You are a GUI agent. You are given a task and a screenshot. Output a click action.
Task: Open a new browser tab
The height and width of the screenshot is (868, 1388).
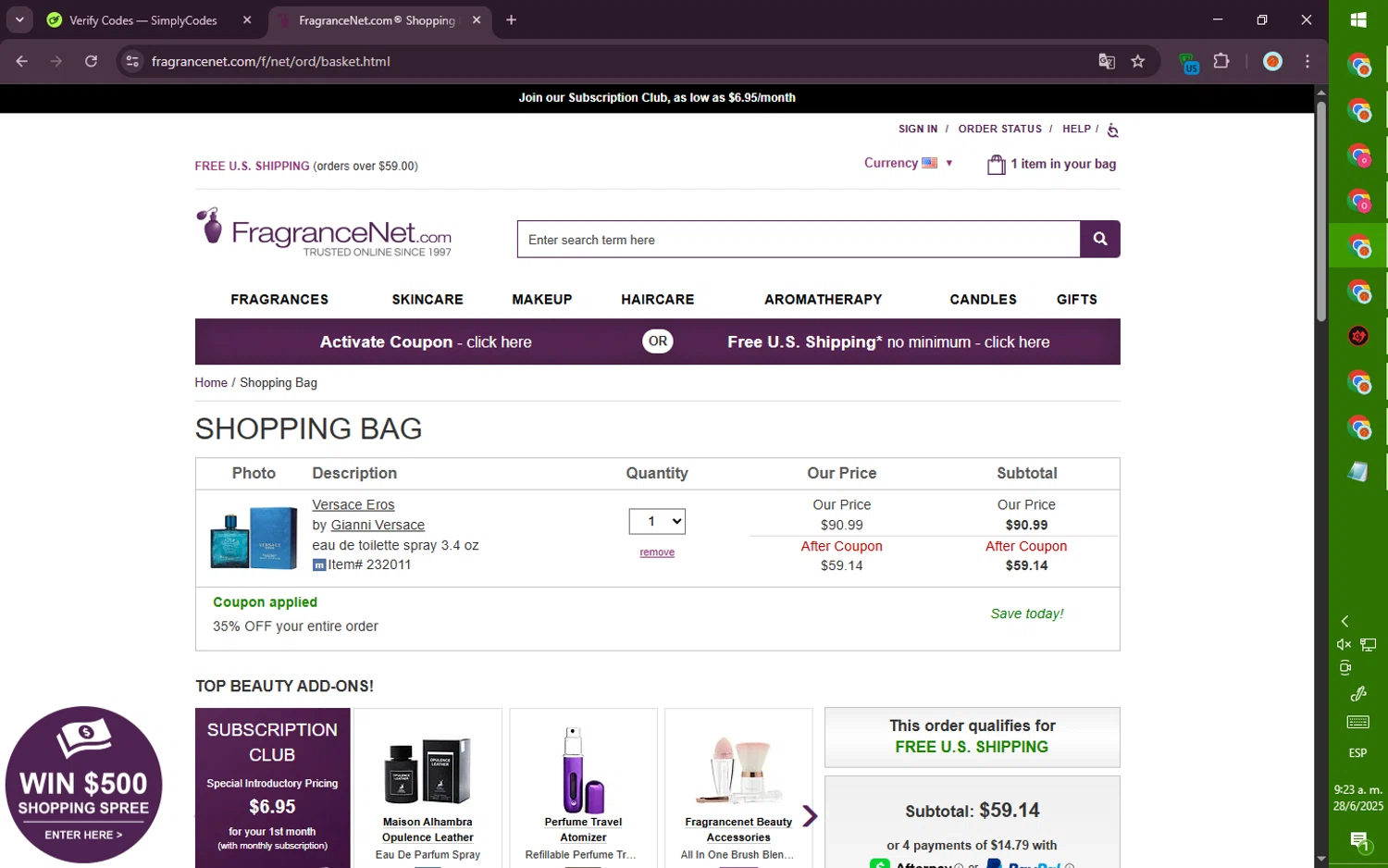[x=511, y=19]
